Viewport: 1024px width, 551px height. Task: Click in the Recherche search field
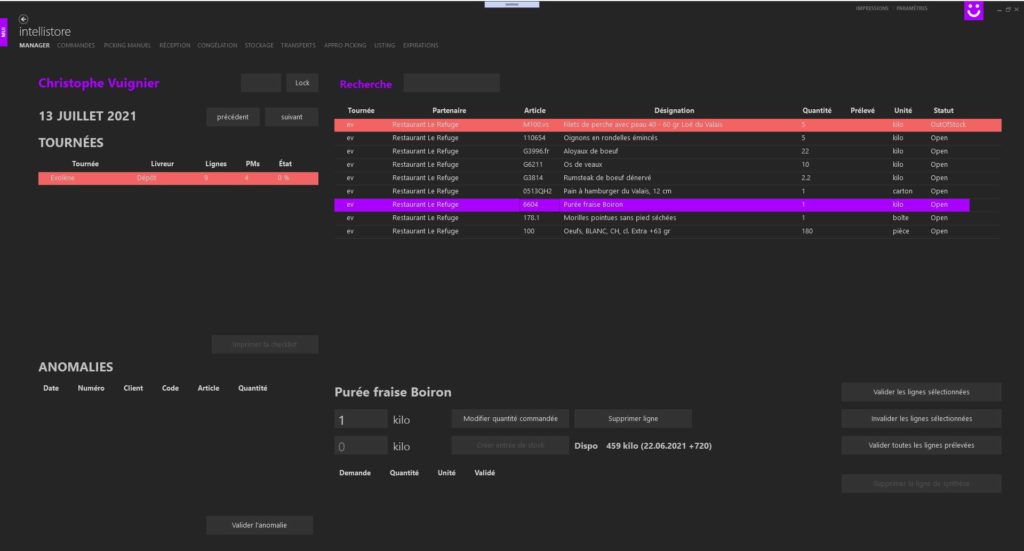(x=451, y=83)
